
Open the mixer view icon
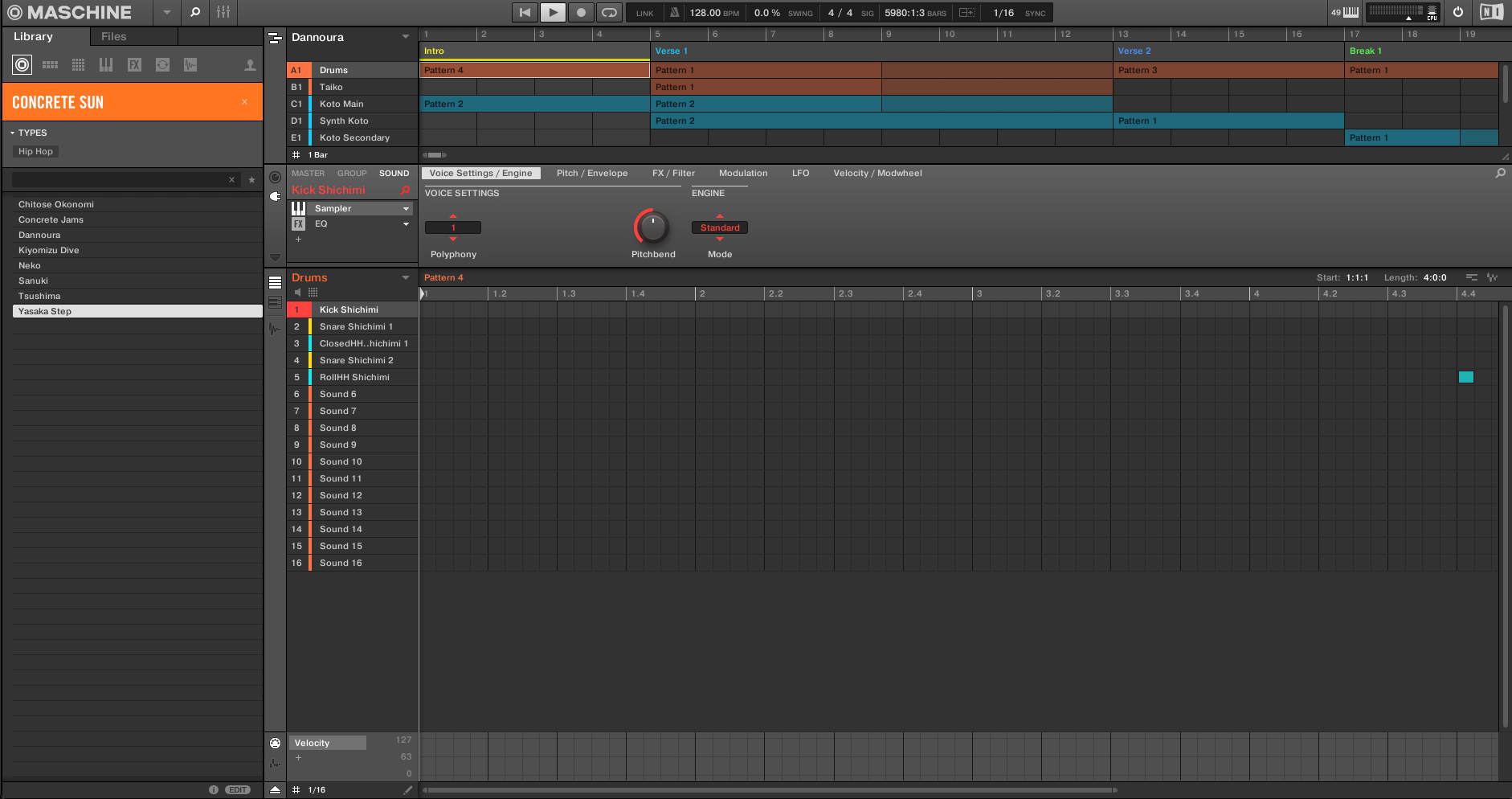click(223, 12)
